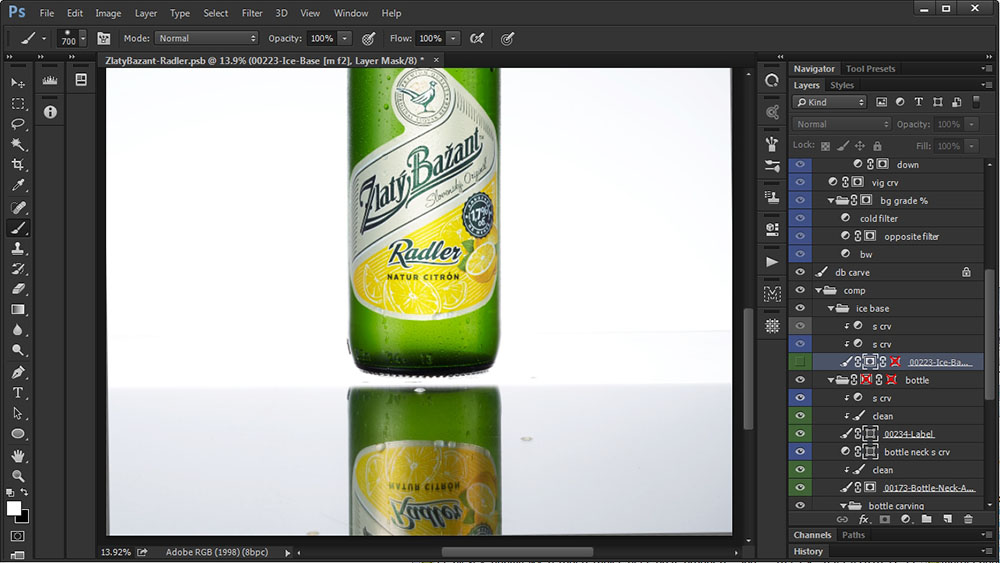
Task: Select the Hand tool
Action: pos(18,455)
